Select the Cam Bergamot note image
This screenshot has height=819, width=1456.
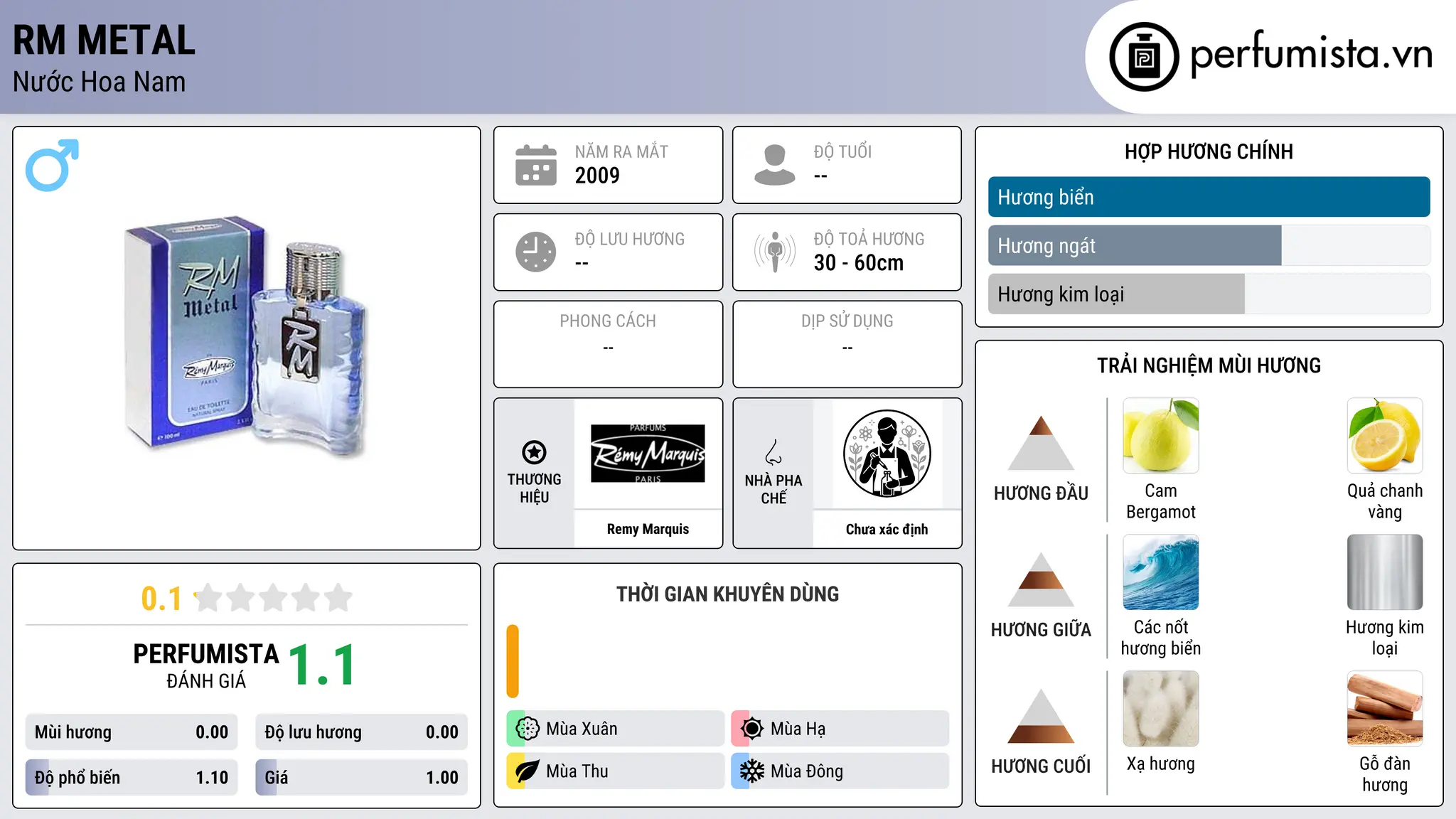(1161, 436)
